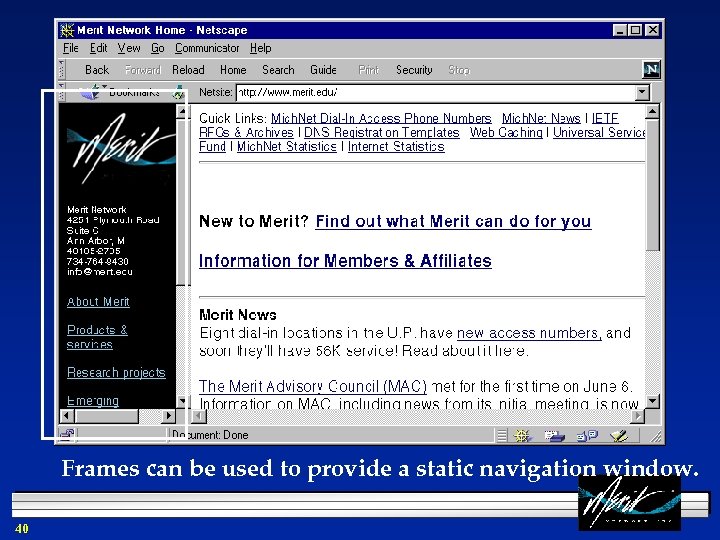Collapse the location toolbar using its handle
The image size is (720, 540).
click(62, 92)
